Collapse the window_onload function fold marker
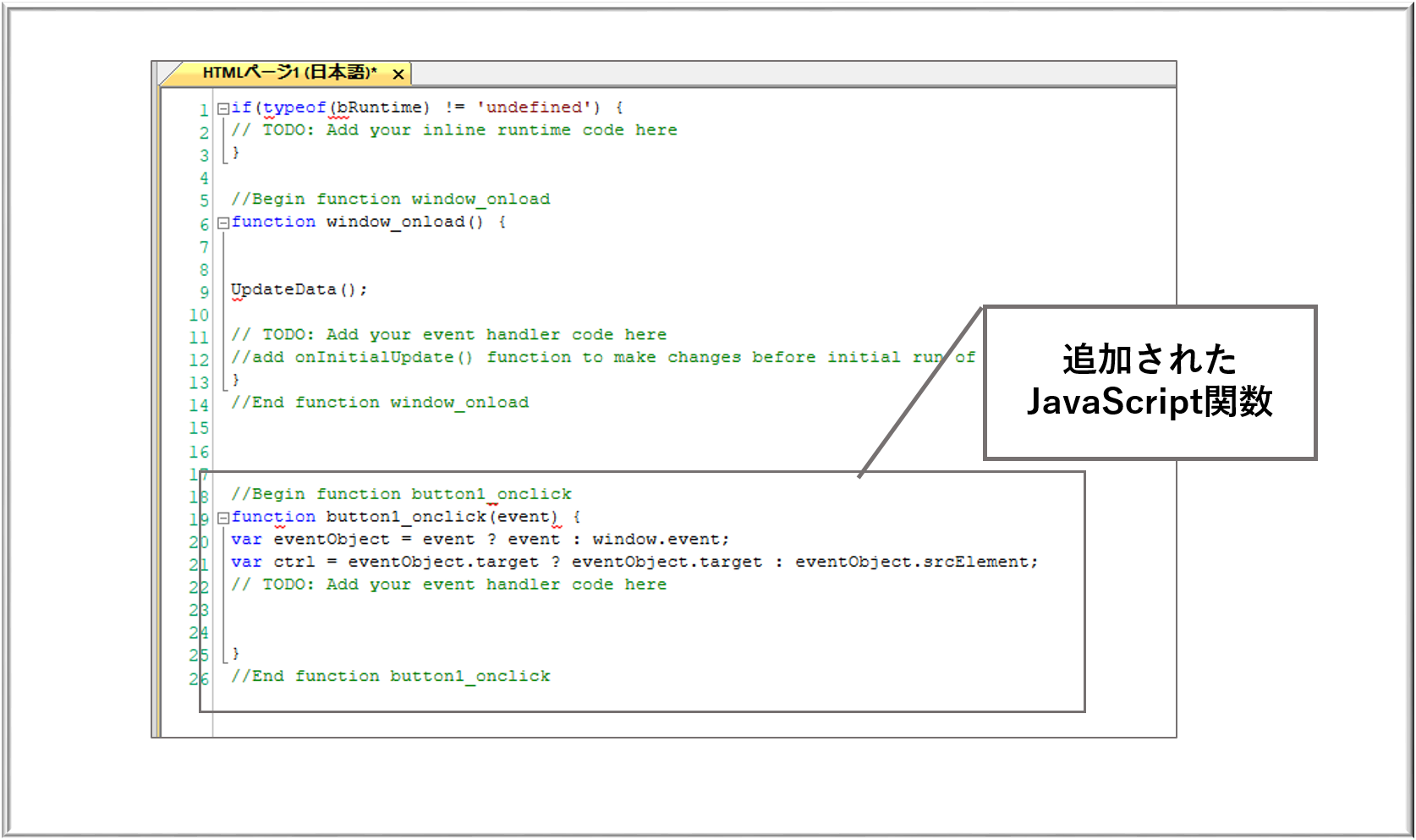Image resolution: width=1416 pixels, height=840 pixels. point(223,222)
